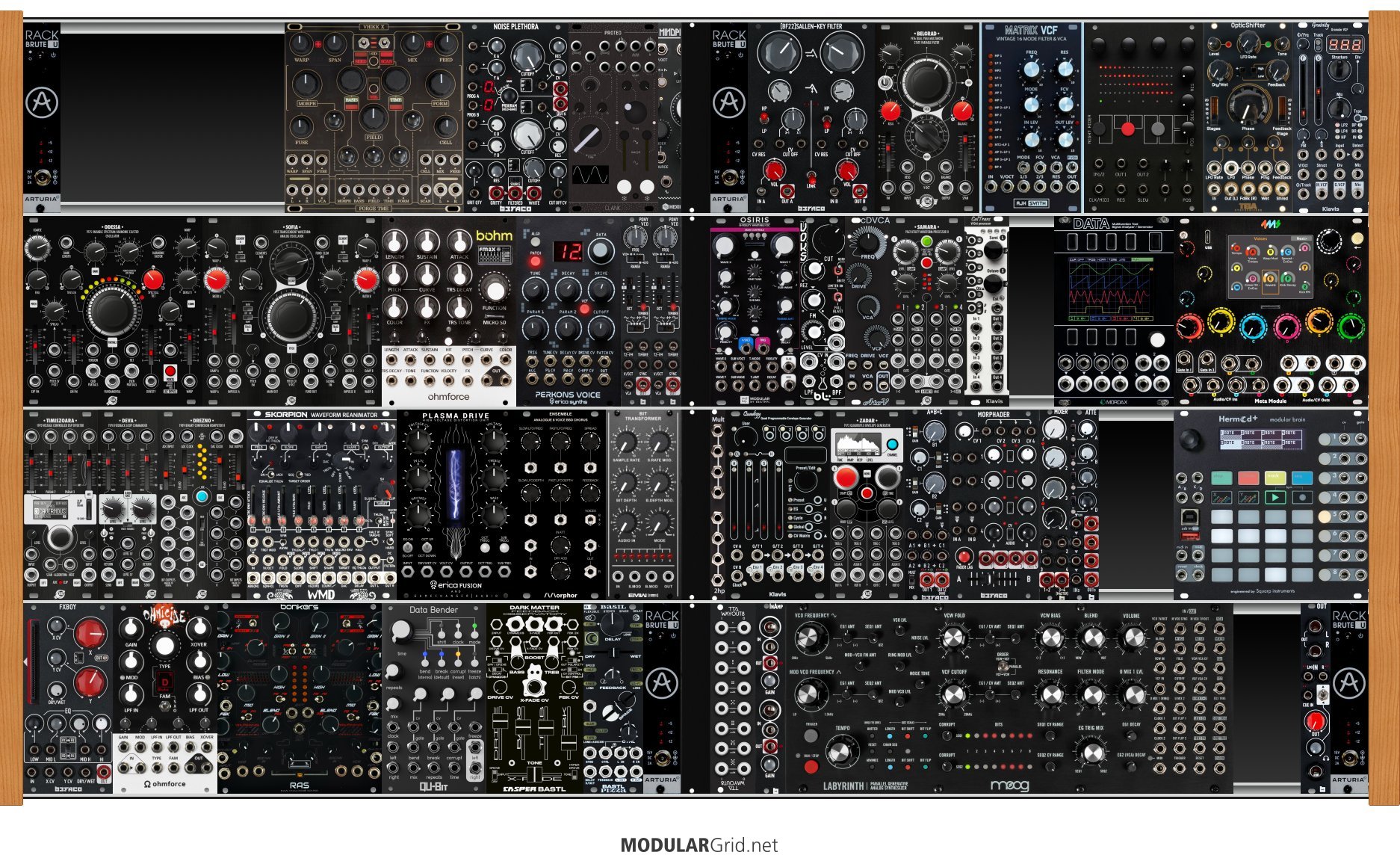1400x861 pixels.
Task: Click the red X knob on FXBoy
Action: [90, 633]
